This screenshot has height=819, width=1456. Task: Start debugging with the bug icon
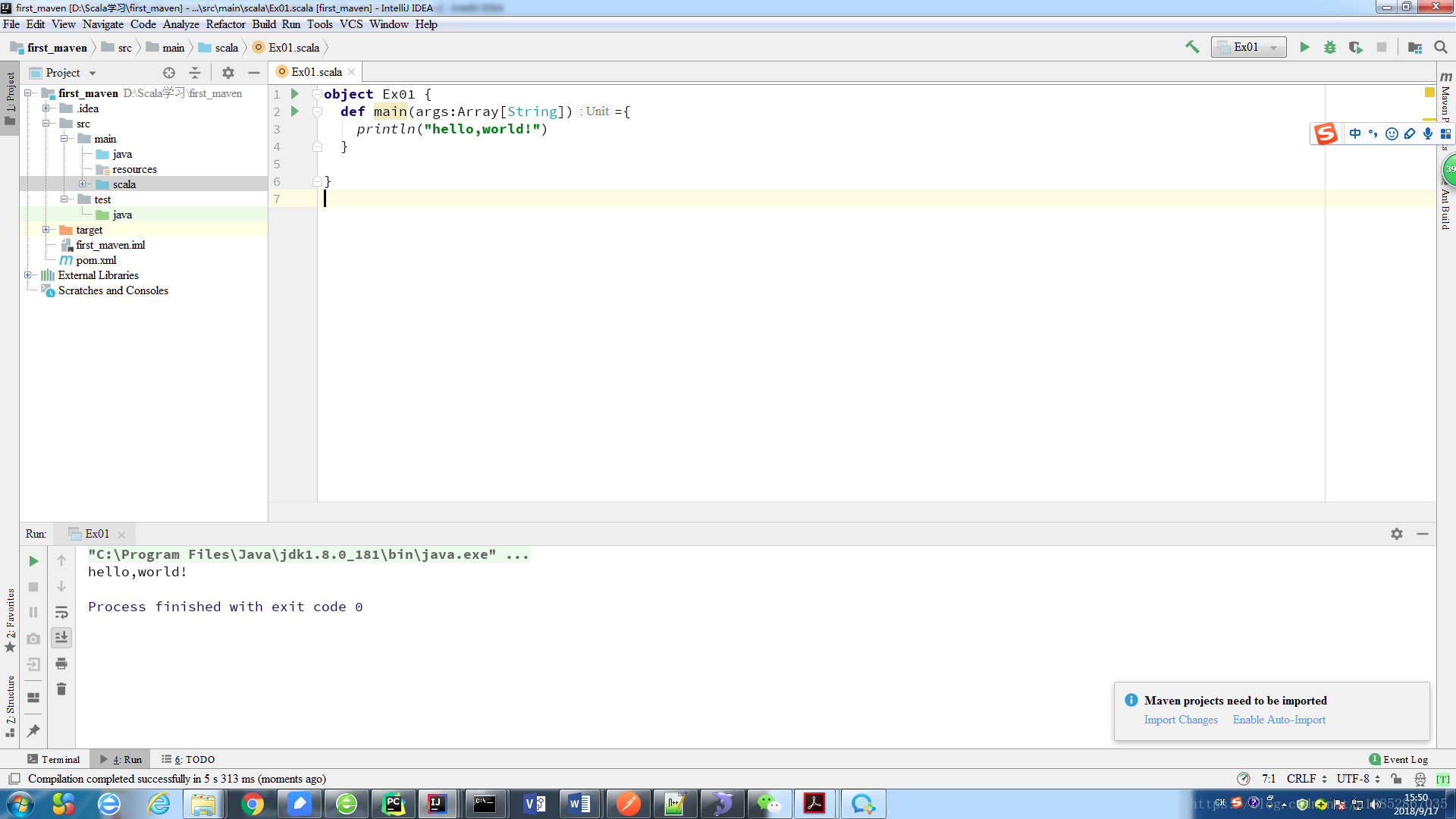pos(1330,47)
